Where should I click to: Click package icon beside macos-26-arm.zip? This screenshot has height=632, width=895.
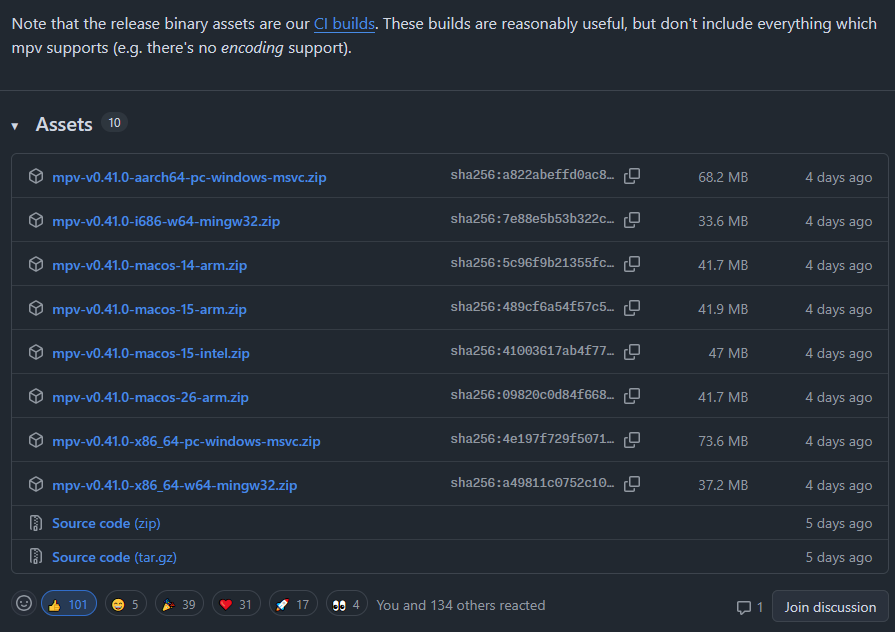click(36, 396)
